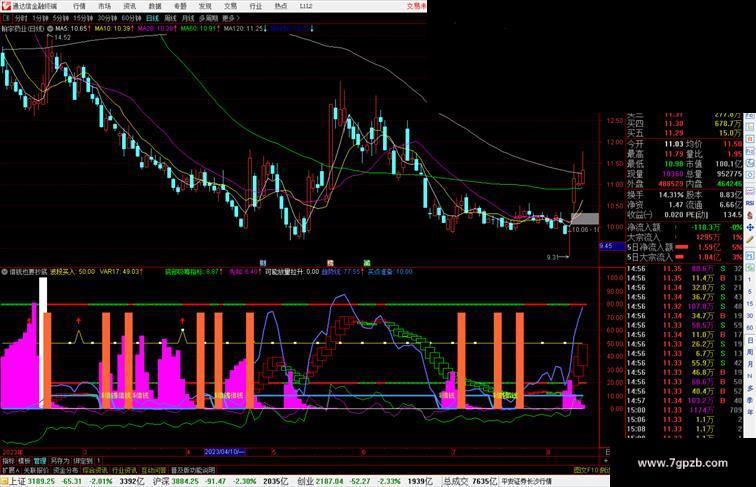The image size is (756, 487).
Task: Select 多 multi-period shortcut in right sidebar
Action: (x=750, y=388)
